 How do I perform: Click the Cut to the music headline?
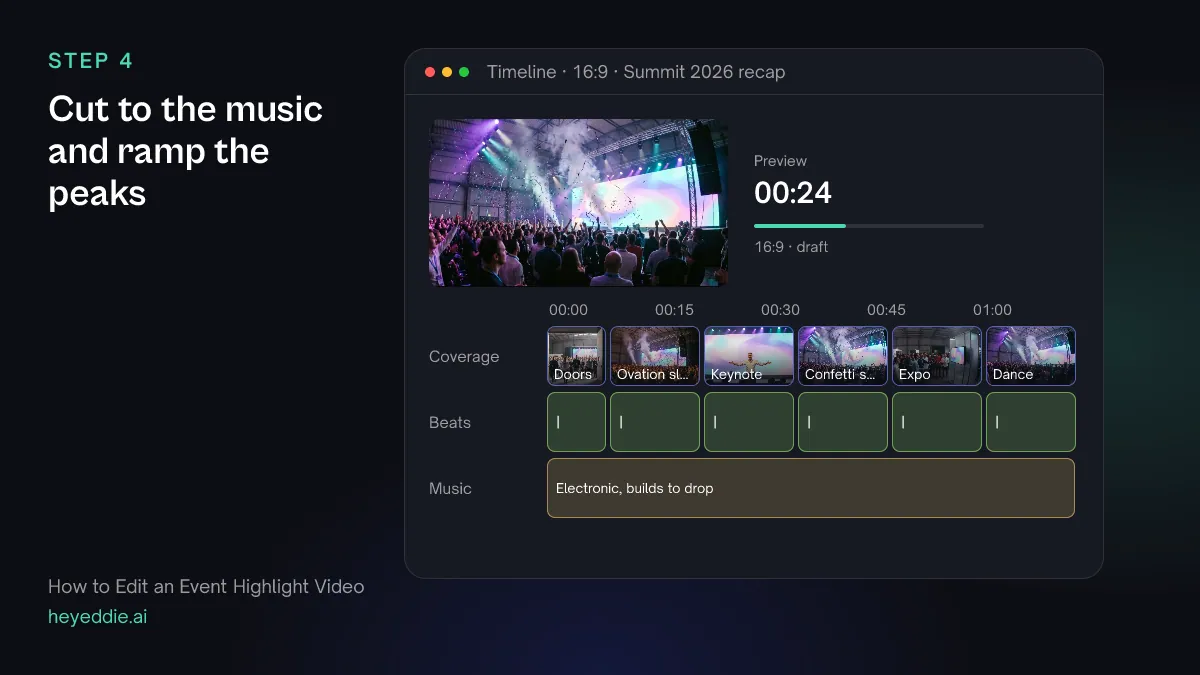point(186,150)
